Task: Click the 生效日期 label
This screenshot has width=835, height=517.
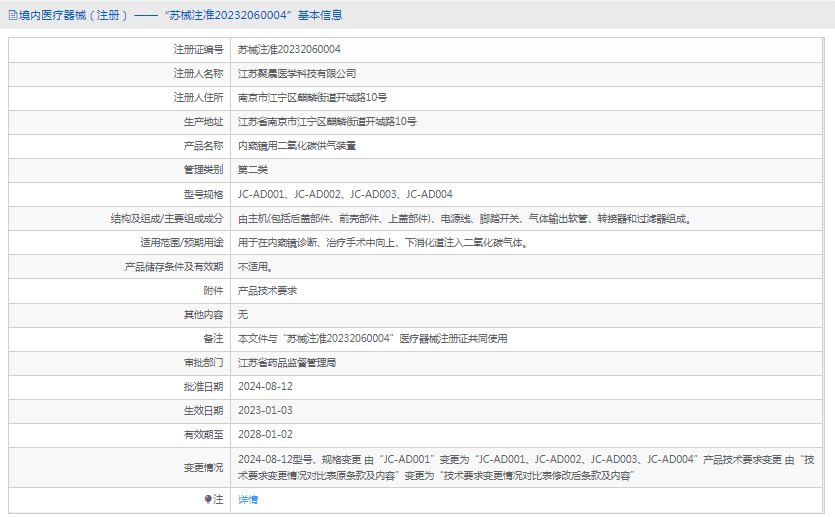Action: tap(203, 411)
